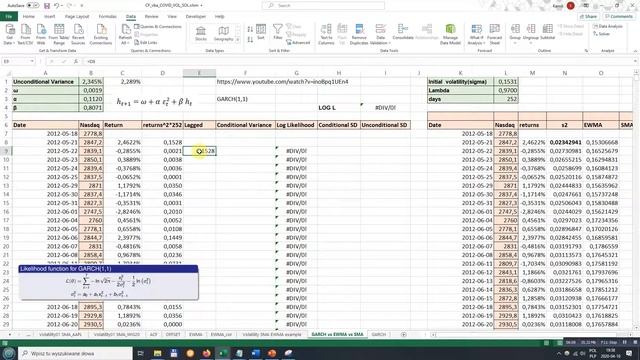Apply Geography data type
Screen dimensions: 640x360
[223, 34]
